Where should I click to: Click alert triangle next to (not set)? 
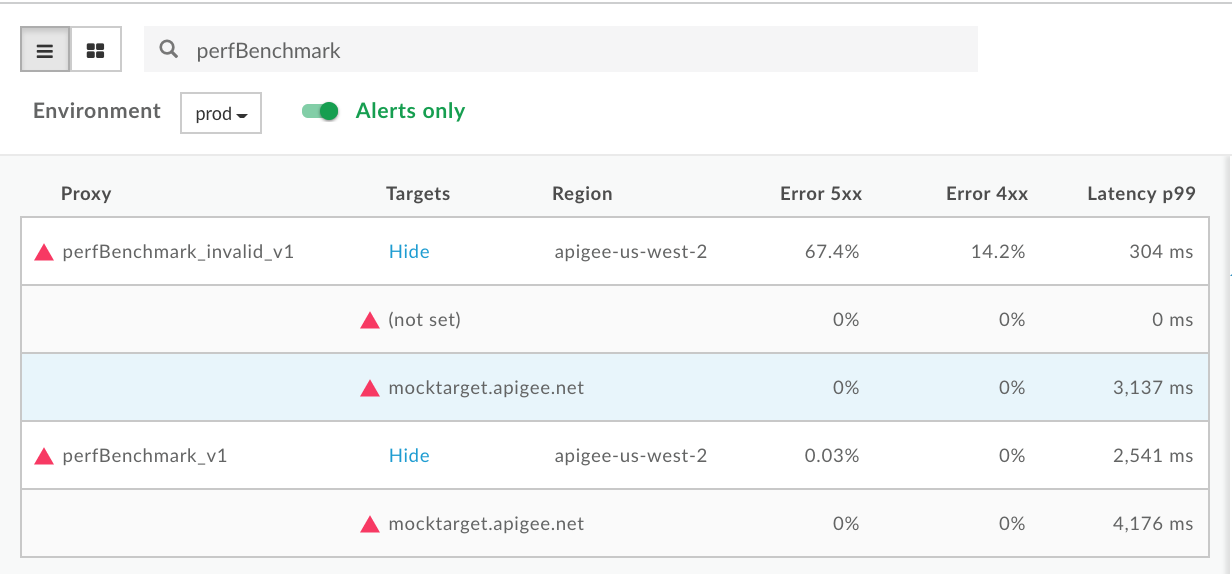pyautogui.click(x=370, y=320)
